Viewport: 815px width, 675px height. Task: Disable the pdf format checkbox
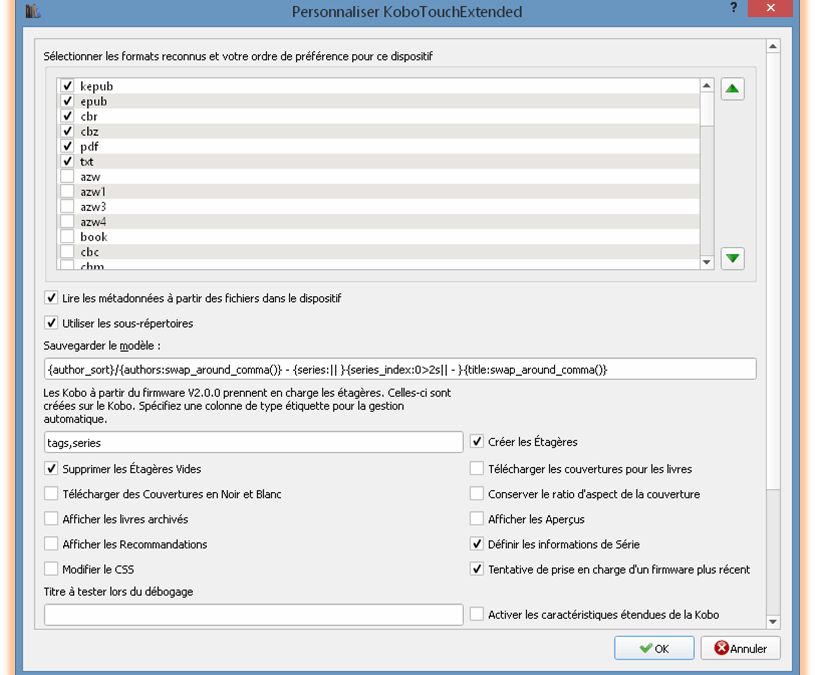(x=67, y=146)
